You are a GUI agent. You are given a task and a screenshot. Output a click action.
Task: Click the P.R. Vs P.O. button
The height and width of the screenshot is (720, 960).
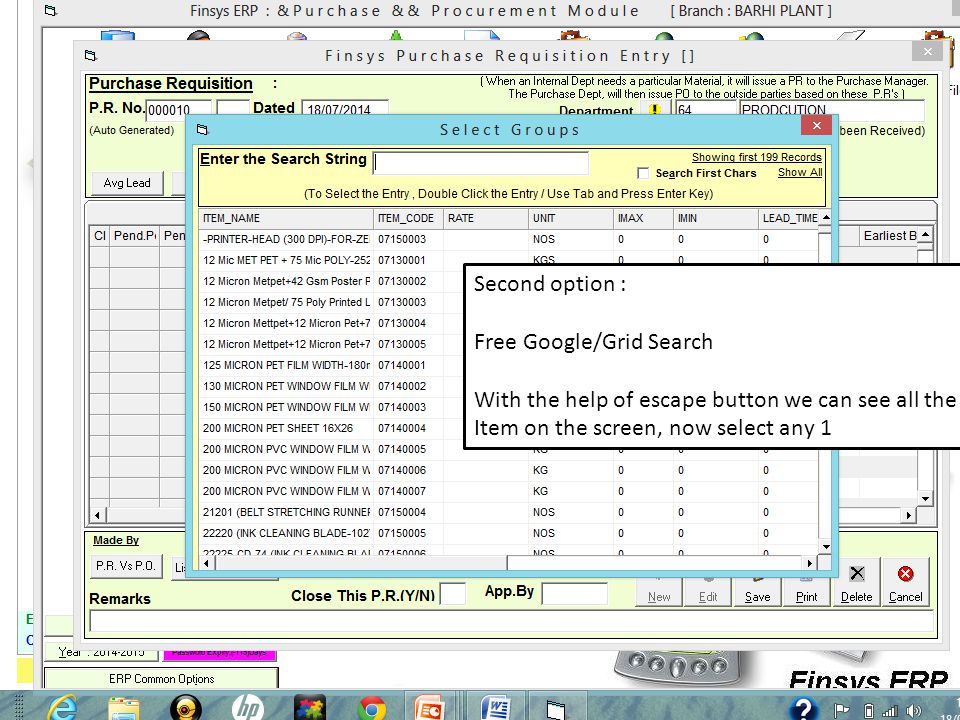126,566
